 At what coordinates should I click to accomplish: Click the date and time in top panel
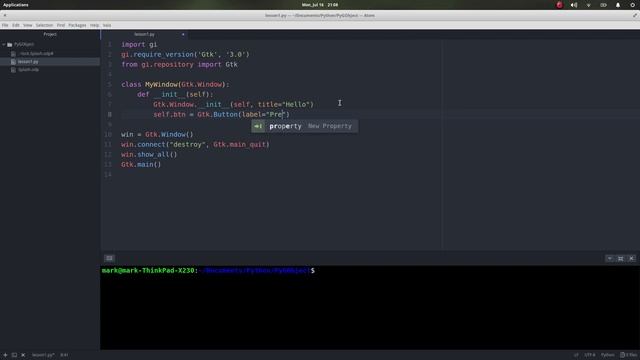[x=320, y=5]
